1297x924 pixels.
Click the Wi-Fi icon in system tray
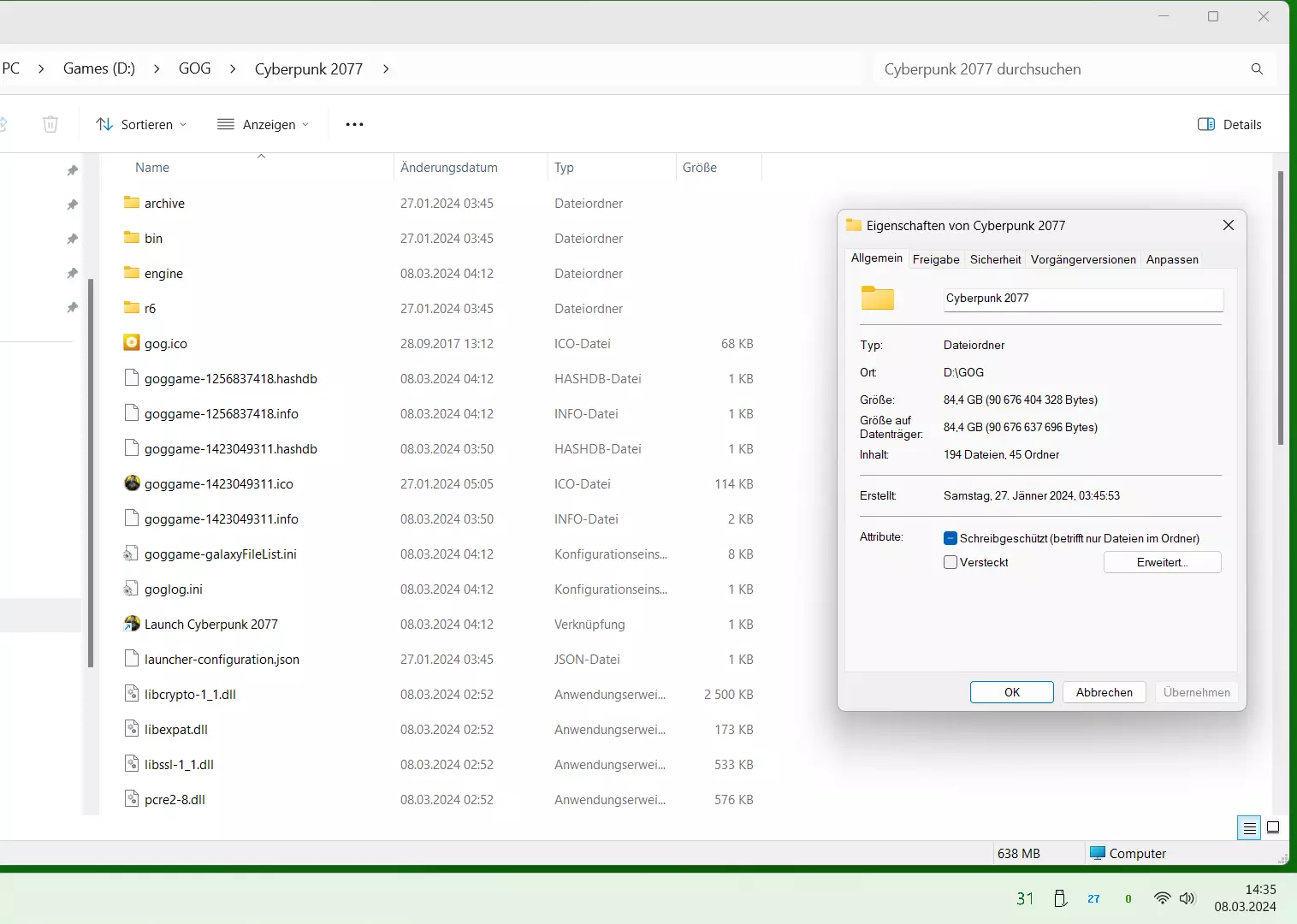click(x=1162, y=898)
